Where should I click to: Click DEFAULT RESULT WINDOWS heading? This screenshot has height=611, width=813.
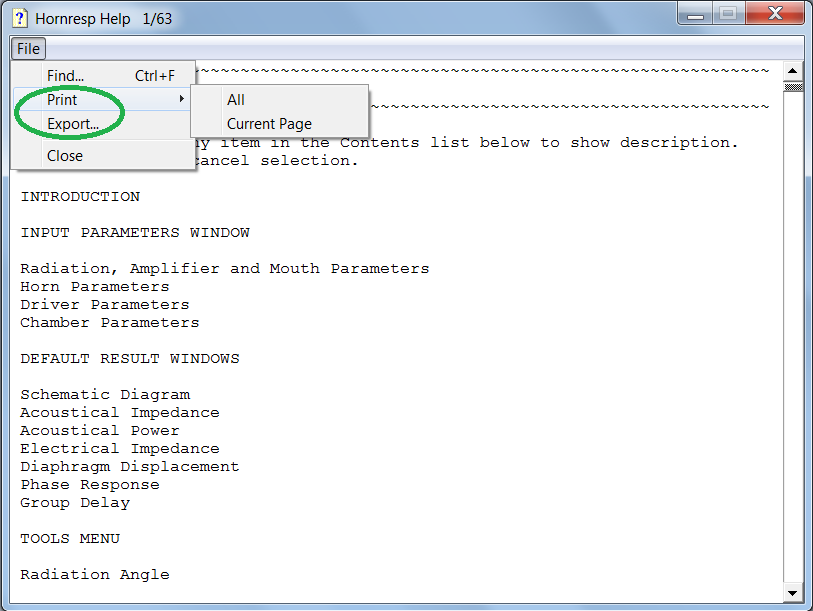130,358
